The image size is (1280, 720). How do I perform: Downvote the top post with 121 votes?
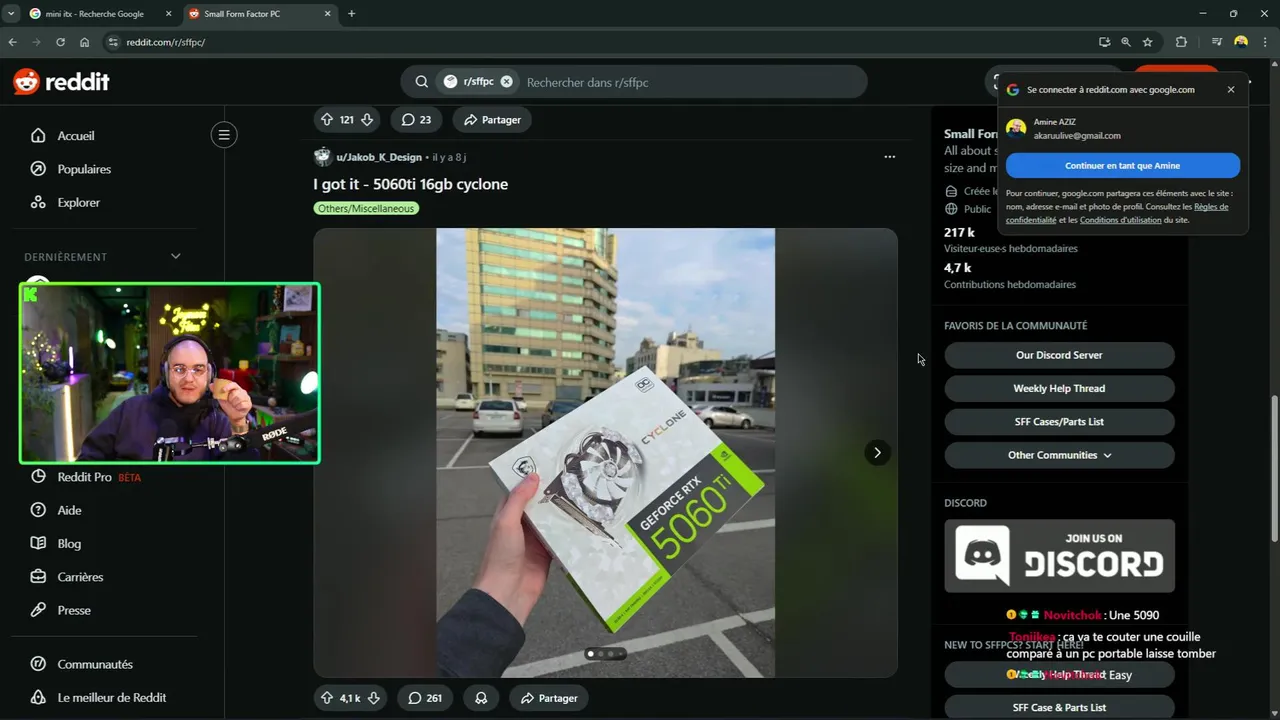367,119
